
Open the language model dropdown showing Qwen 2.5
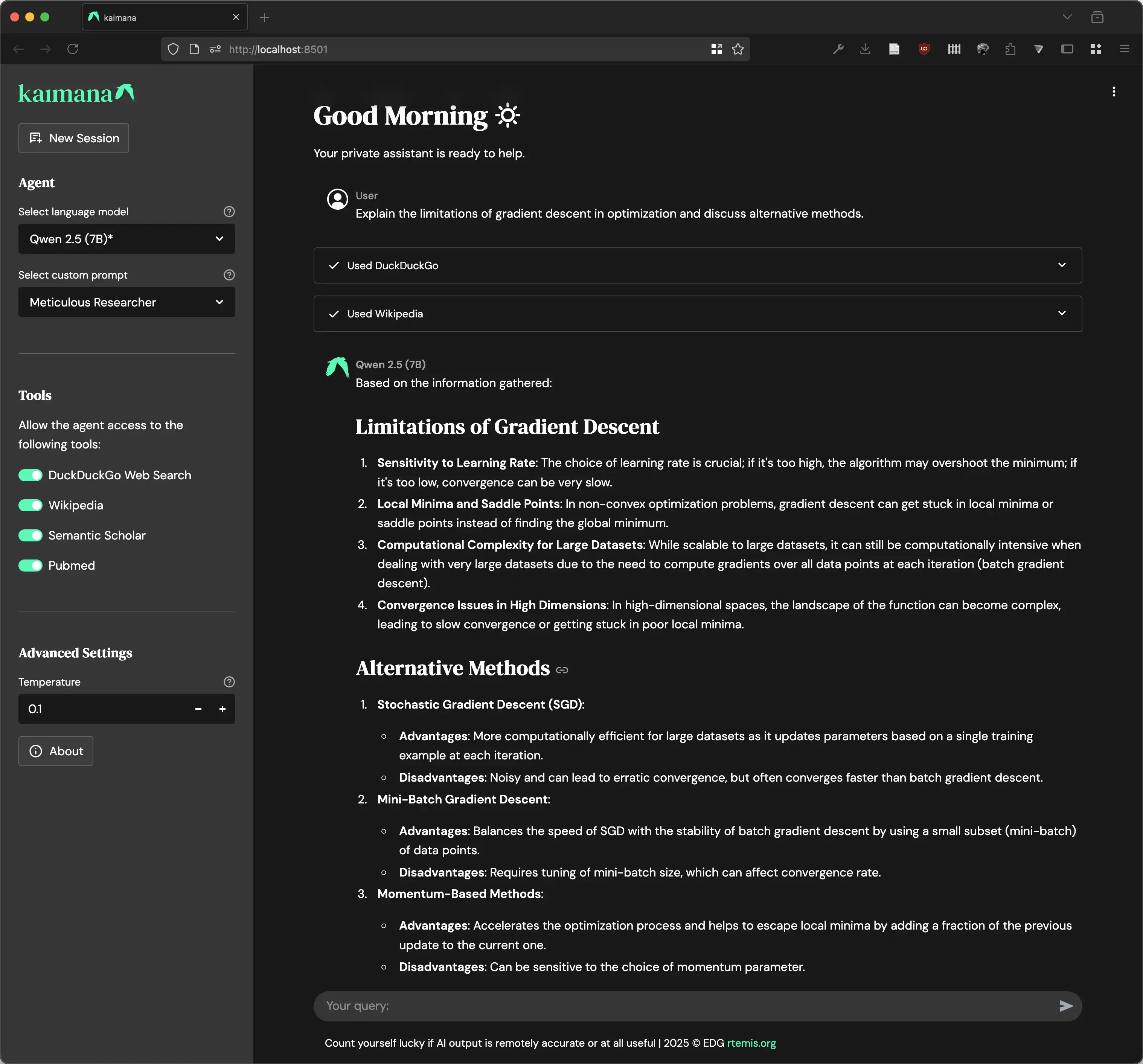(x=126, y=239)
